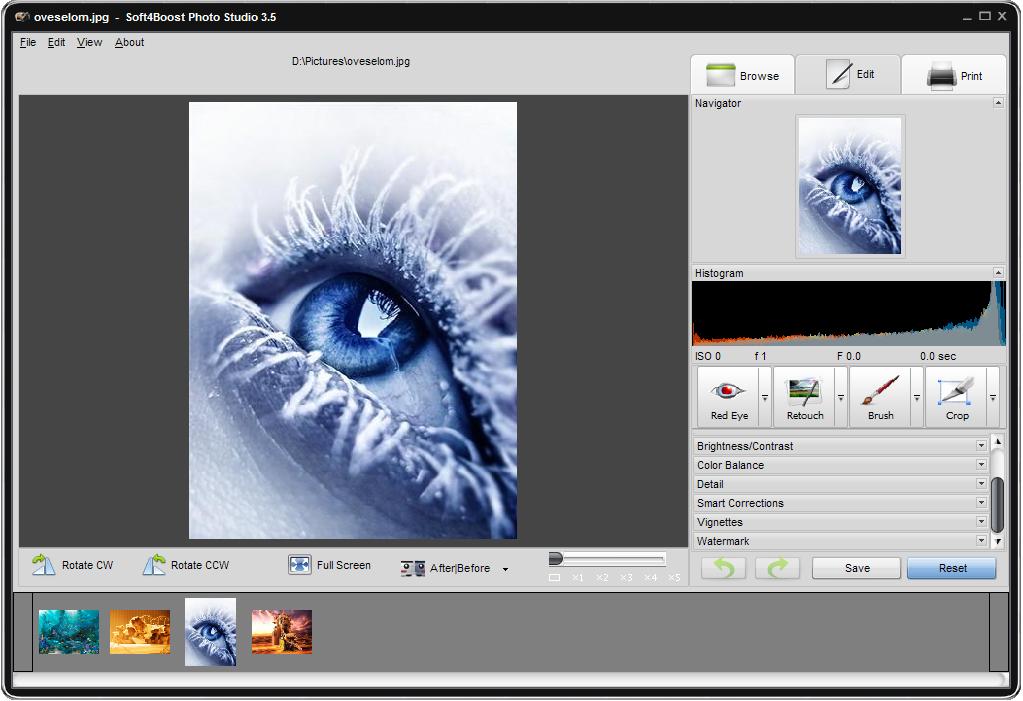Open the File menu
1023x701 pixels.
coord(27,42)
